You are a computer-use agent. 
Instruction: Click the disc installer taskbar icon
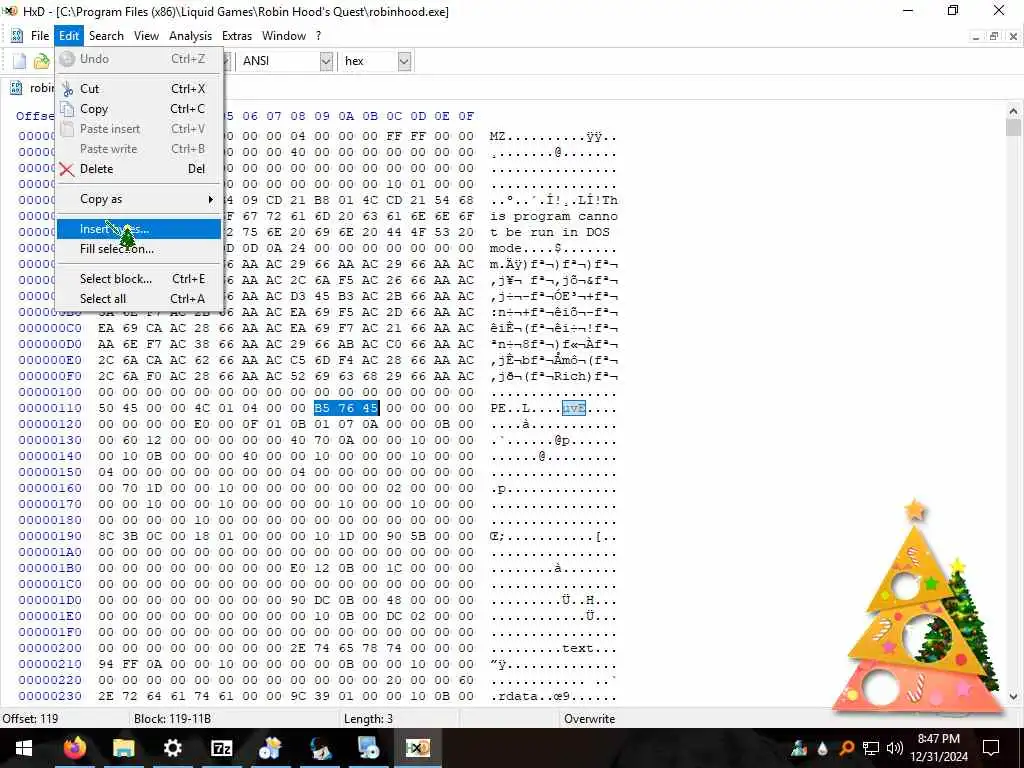click(x=368, y=748)
